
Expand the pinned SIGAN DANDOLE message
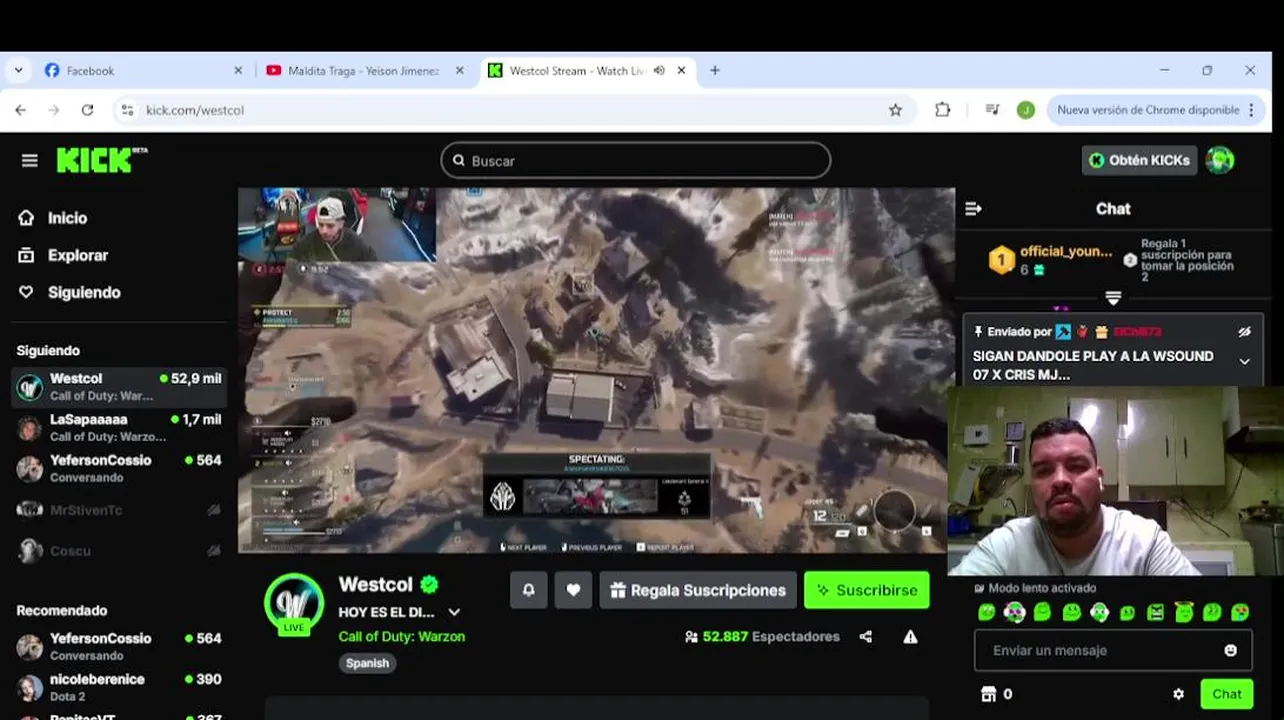pos(1244,362)
